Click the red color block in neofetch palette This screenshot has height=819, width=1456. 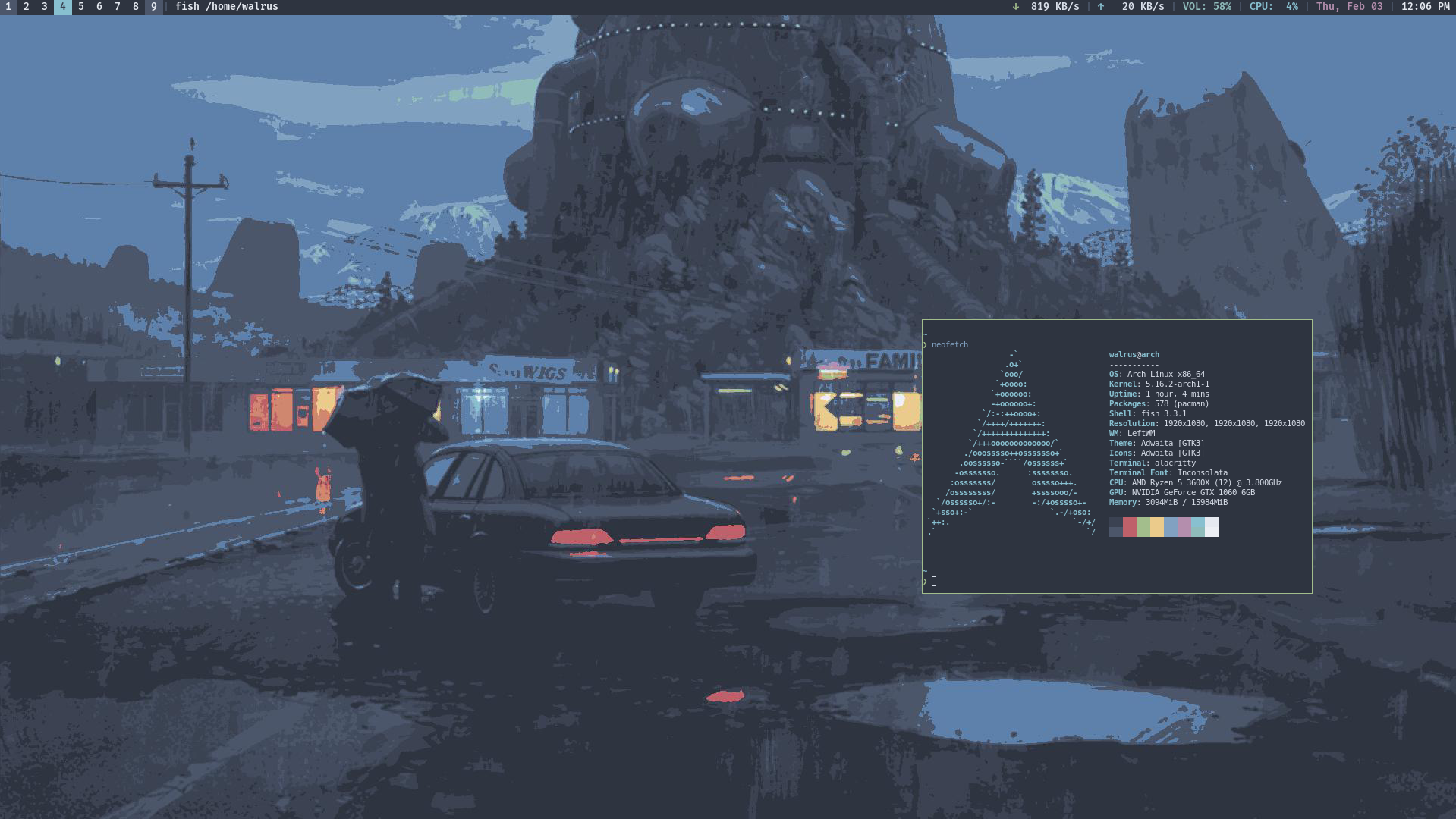(1130, 527)
